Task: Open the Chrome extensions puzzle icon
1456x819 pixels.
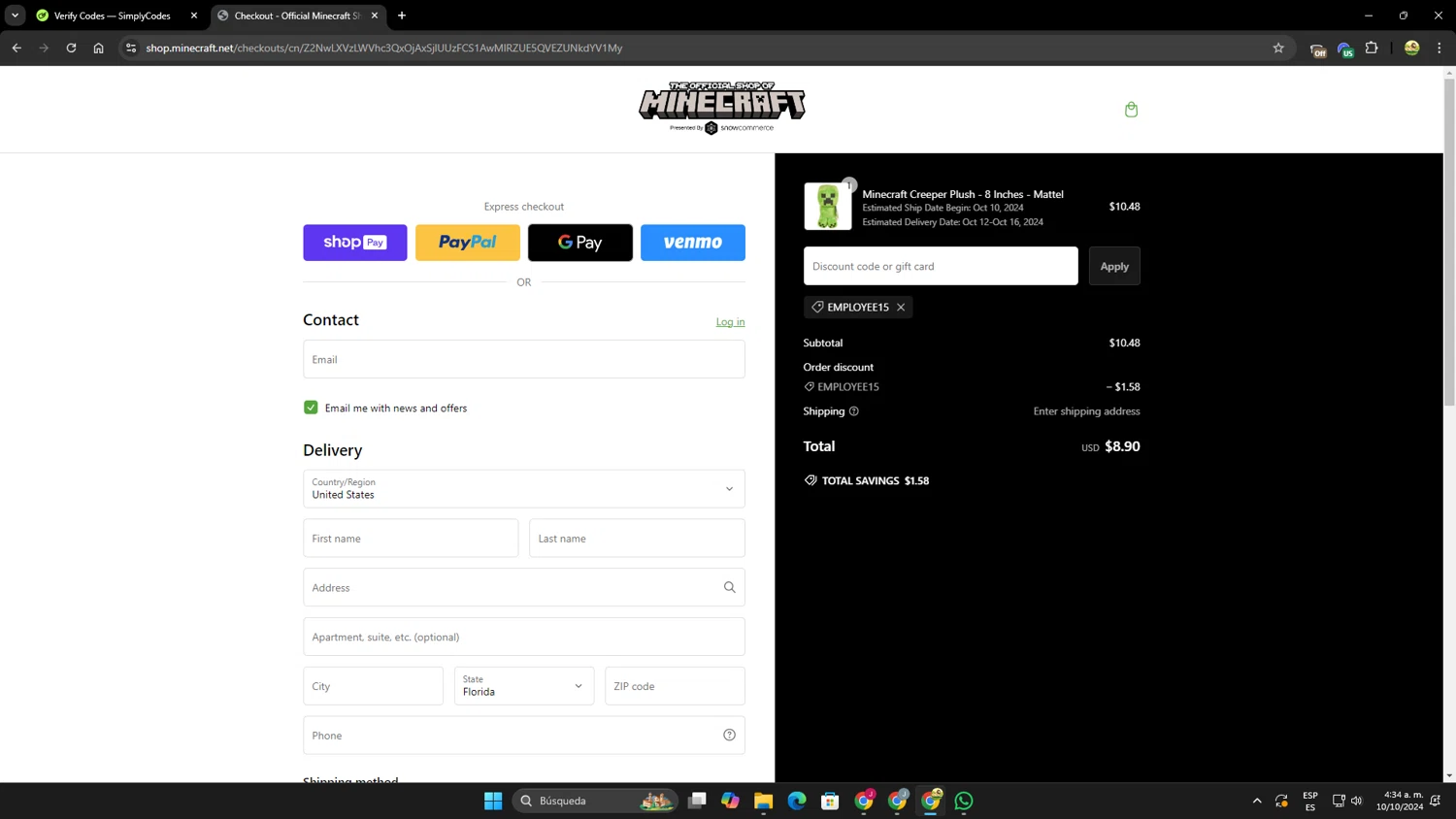Action: click(1372, 48)
